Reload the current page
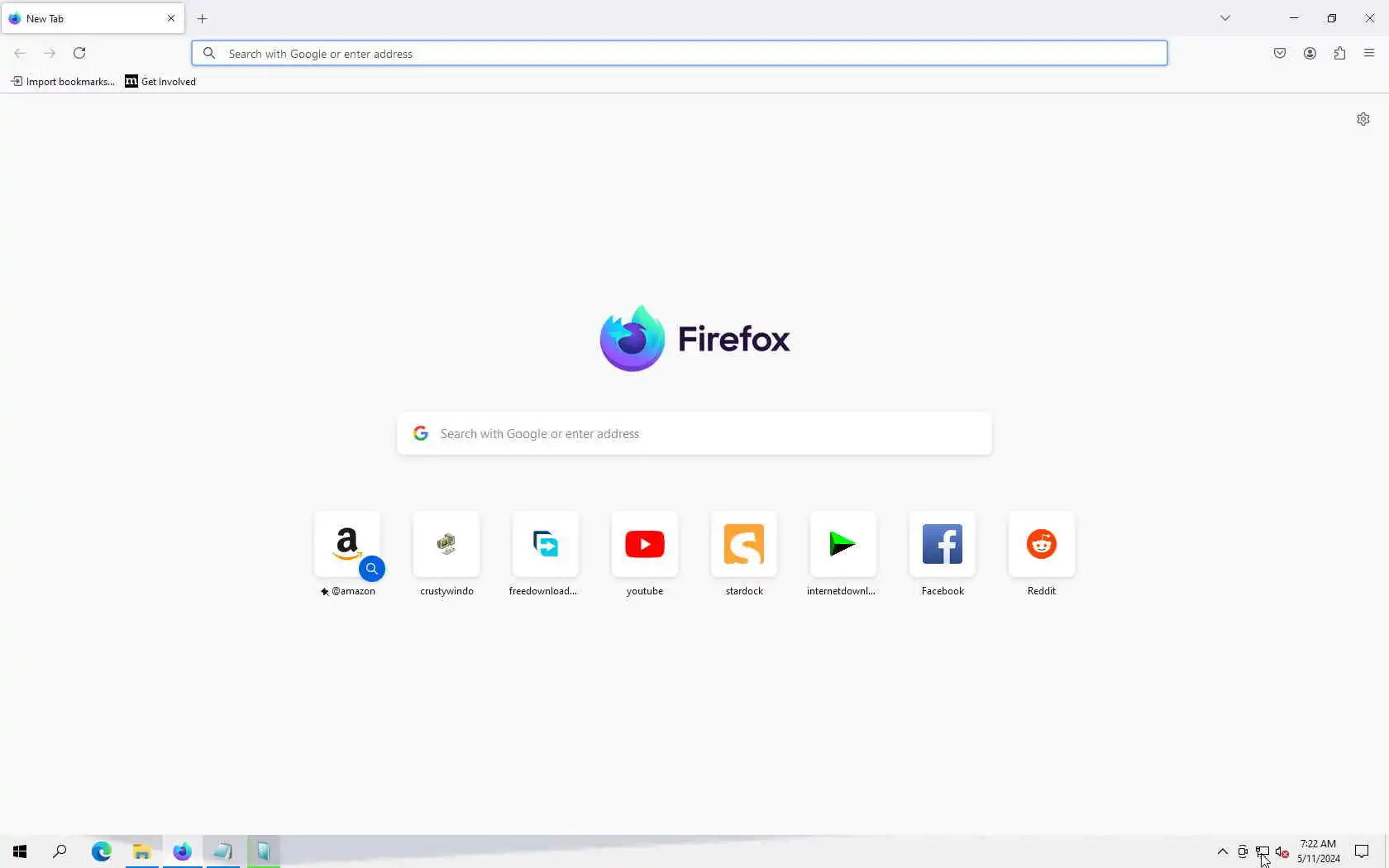The height and width of the screenshot is (868, 1389). 79,53
